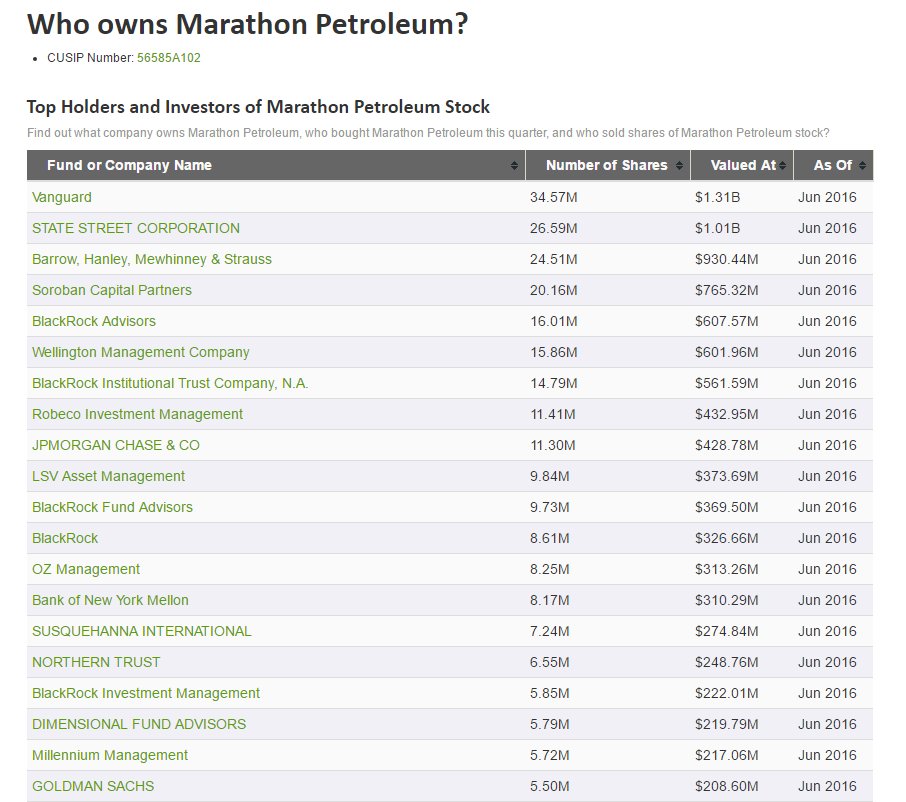
Task: Open CUSIP number 56585A102 link
Action: coord(169,58)
